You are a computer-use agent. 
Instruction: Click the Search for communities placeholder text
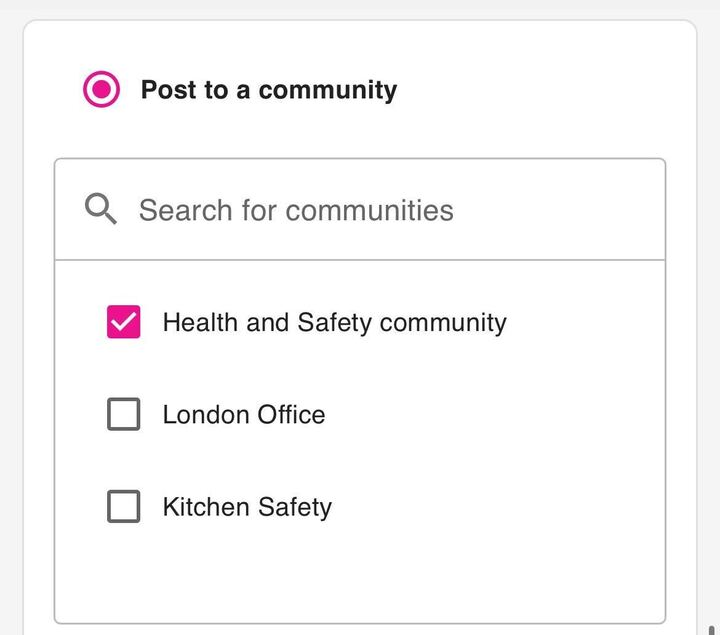click(296, 210)
